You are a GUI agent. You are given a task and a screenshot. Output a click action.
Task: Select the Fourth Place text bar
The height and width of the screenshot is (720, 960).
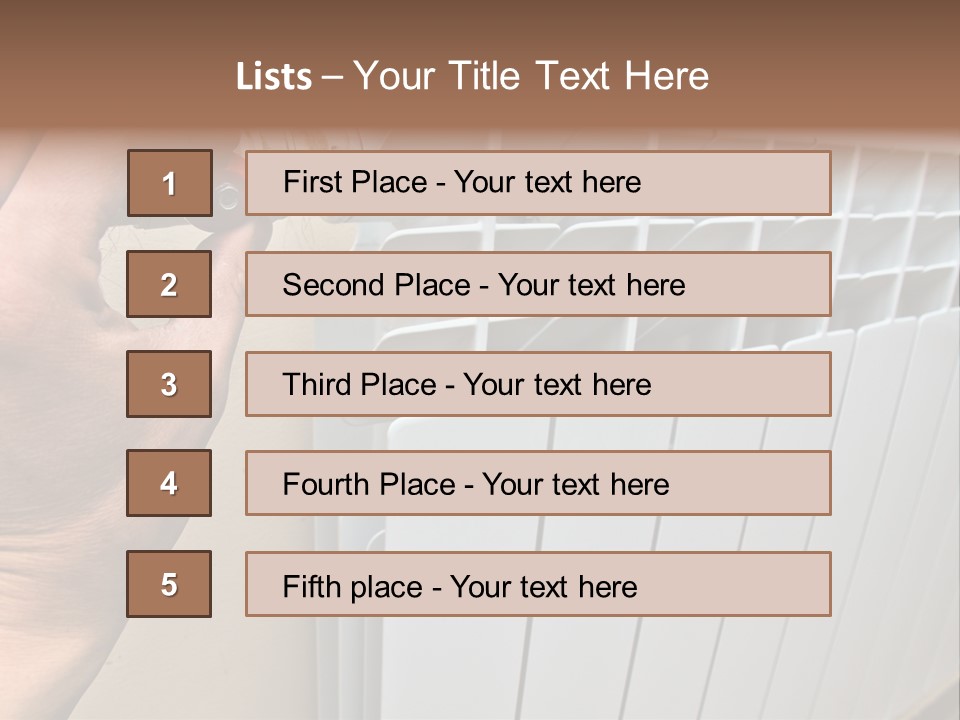point(538,483)
